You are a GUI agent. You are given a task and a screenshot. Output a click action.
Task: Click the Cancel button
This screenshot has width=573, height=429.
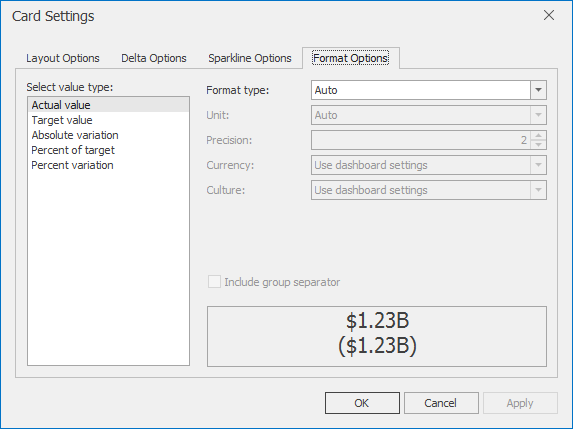tap(441, 403)
